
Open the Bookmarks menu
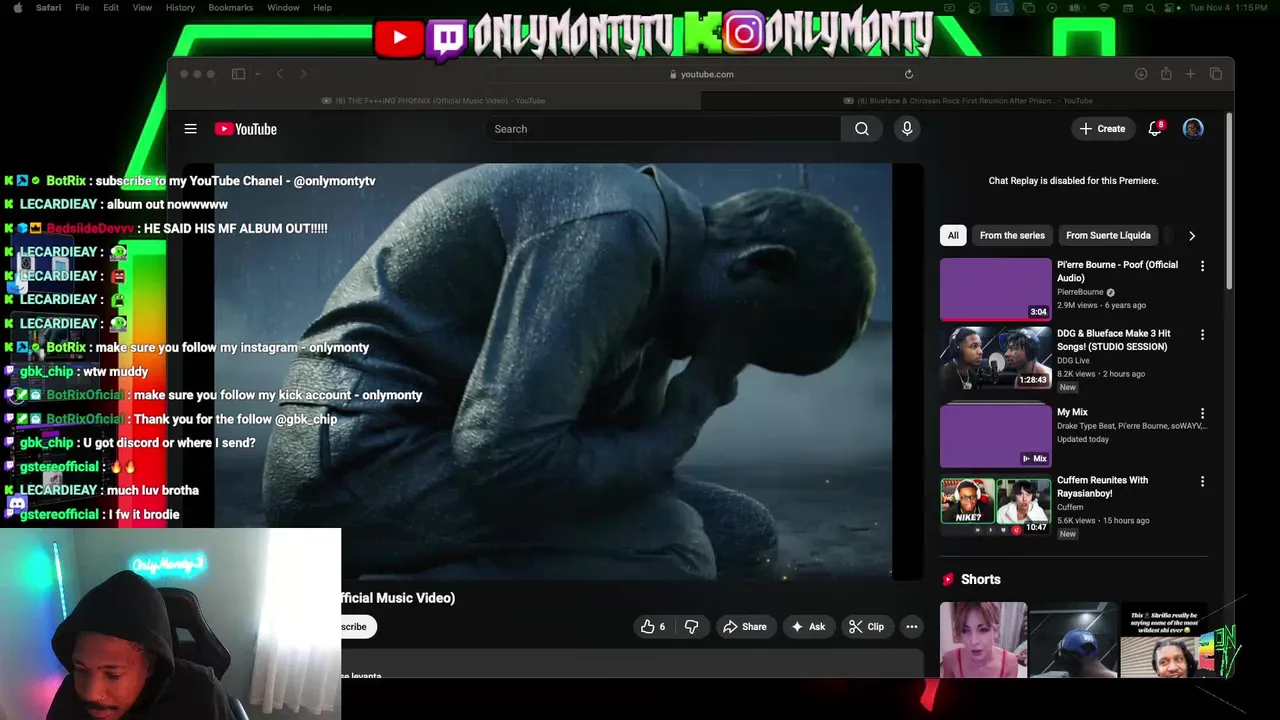(231, 7)
